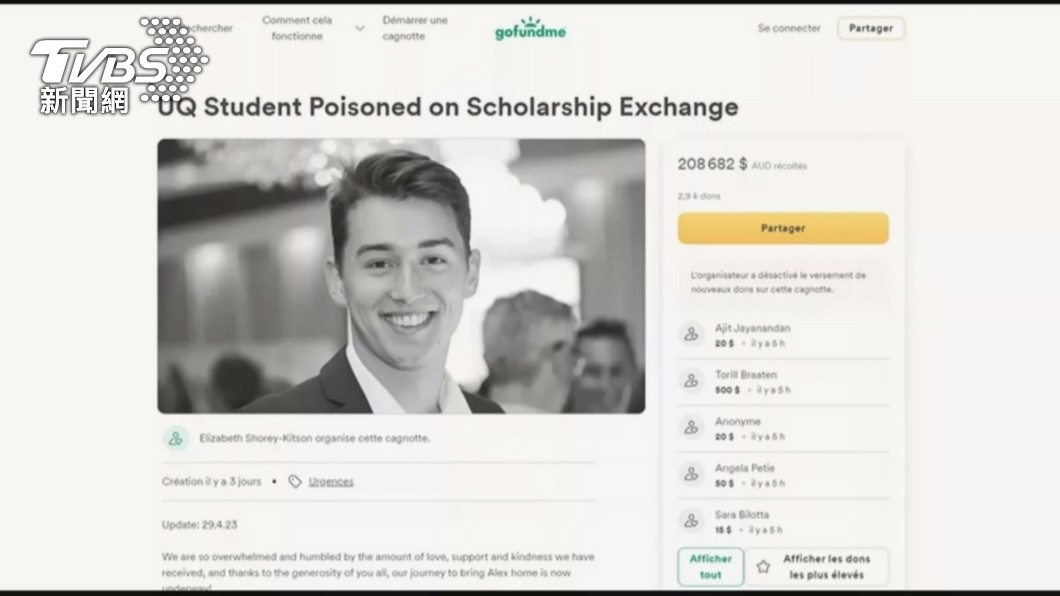Click Torill Braaten's donor avatar icon

(x=691, y=380)
